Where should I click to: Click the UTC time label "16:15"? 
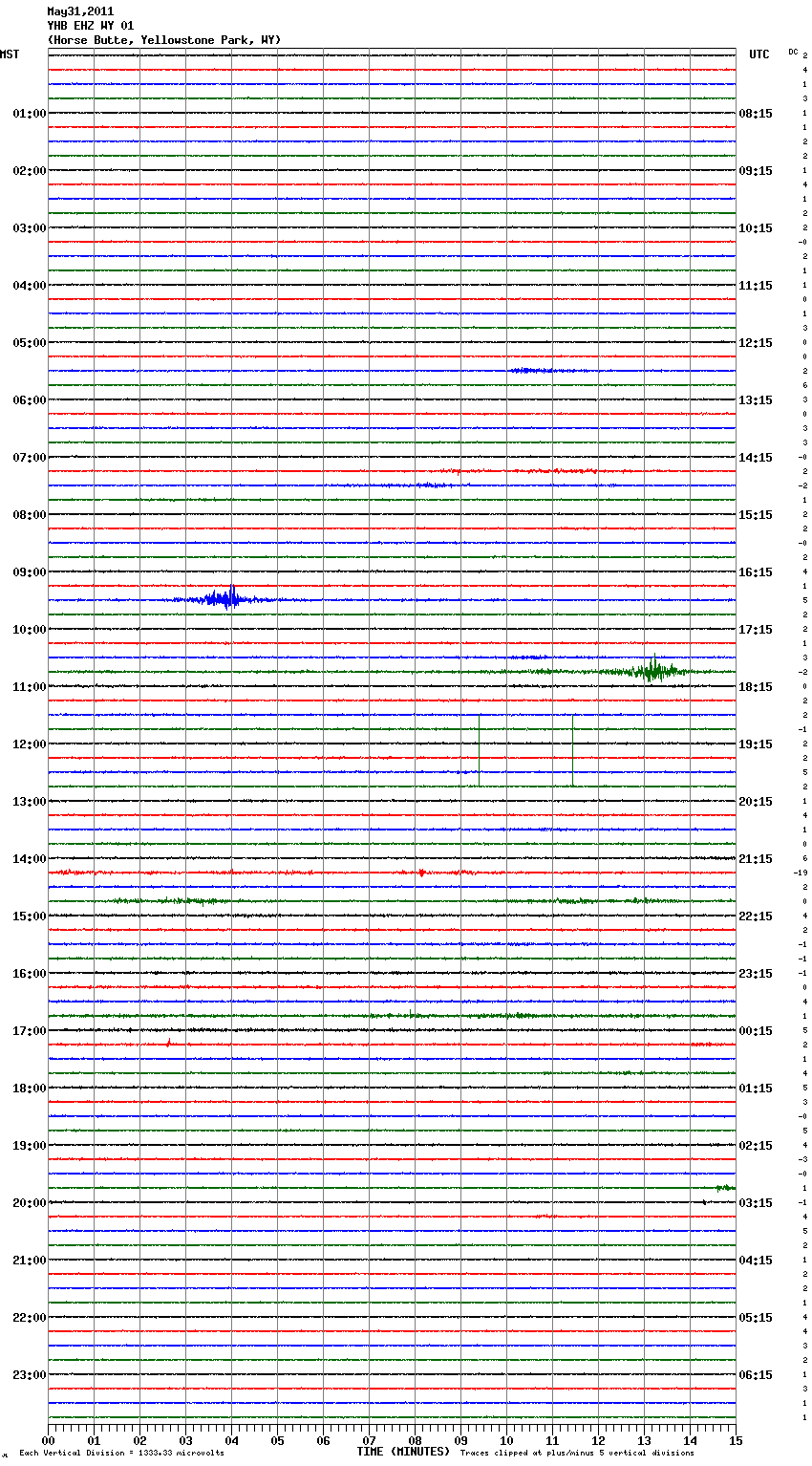coord(756,572)
